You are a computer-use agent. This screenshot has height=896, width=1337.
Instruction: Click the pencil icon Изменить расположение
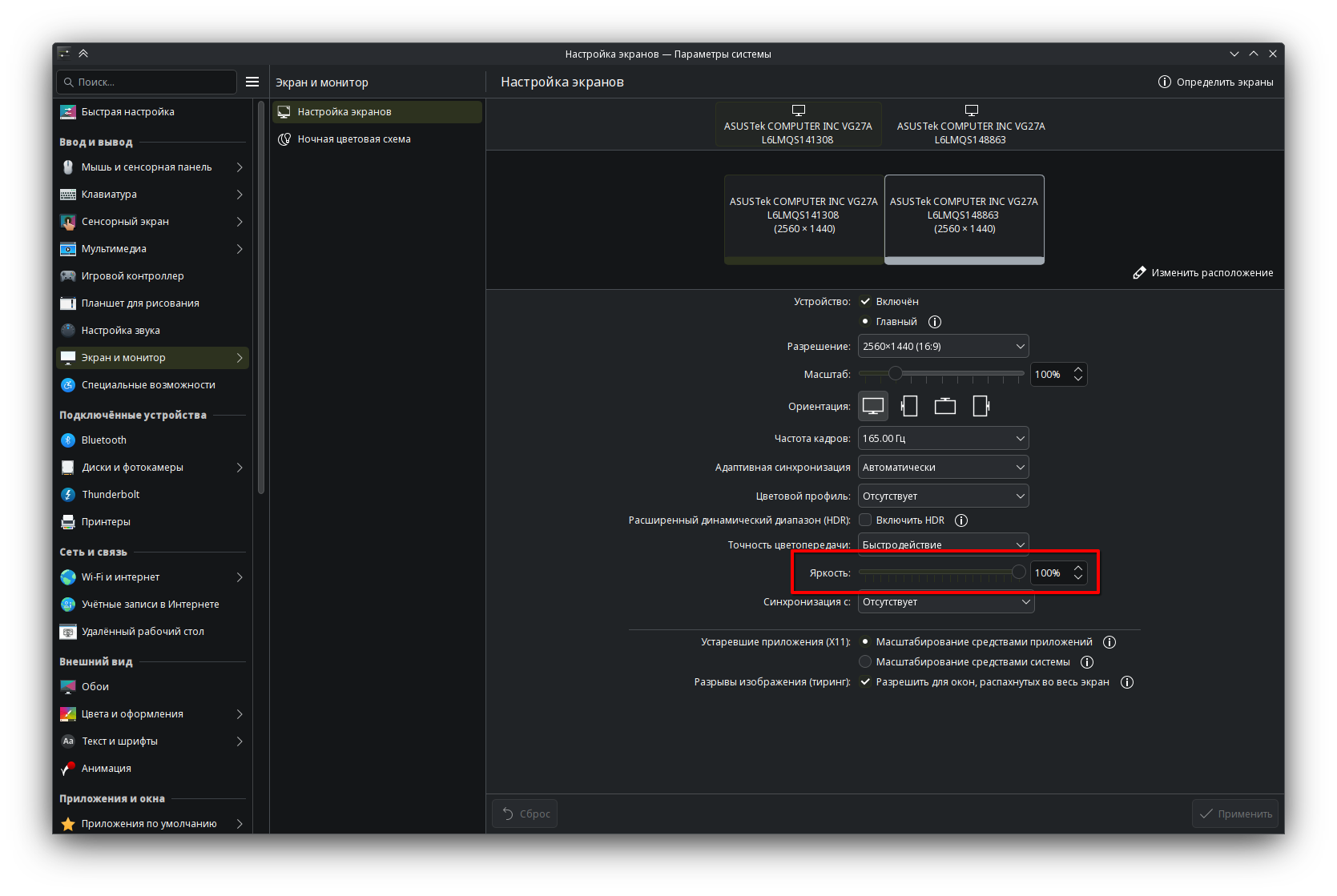point(1139,273)
